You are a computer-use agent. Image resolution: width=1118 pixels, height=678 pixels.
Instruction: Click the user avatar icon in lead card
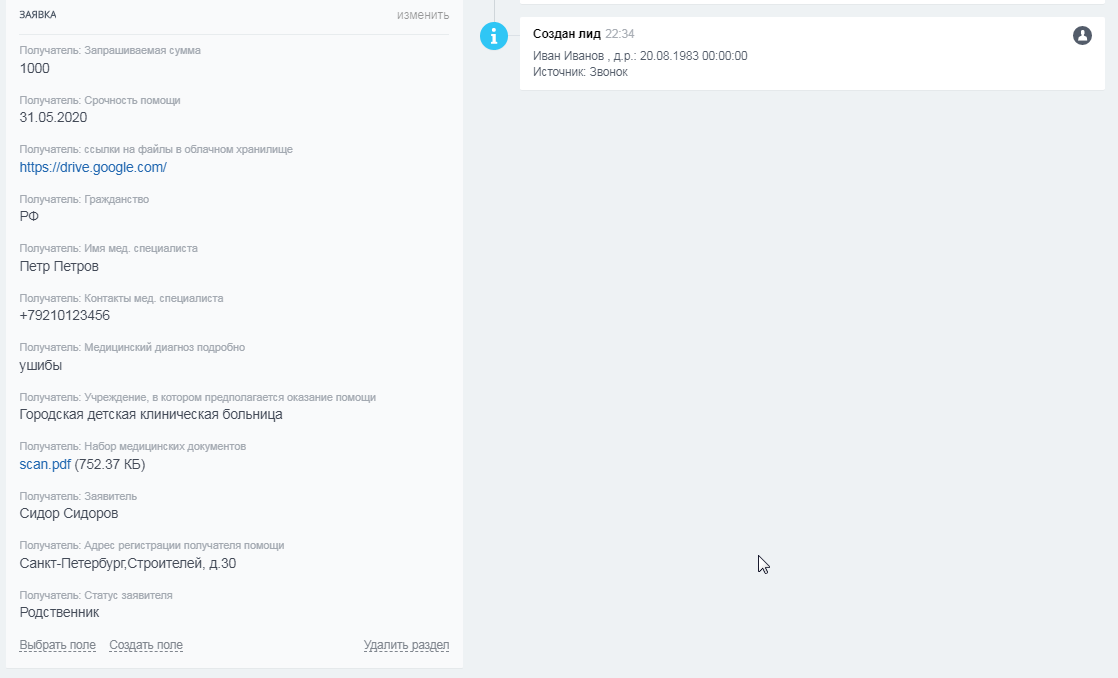[x=1082, y=36]
